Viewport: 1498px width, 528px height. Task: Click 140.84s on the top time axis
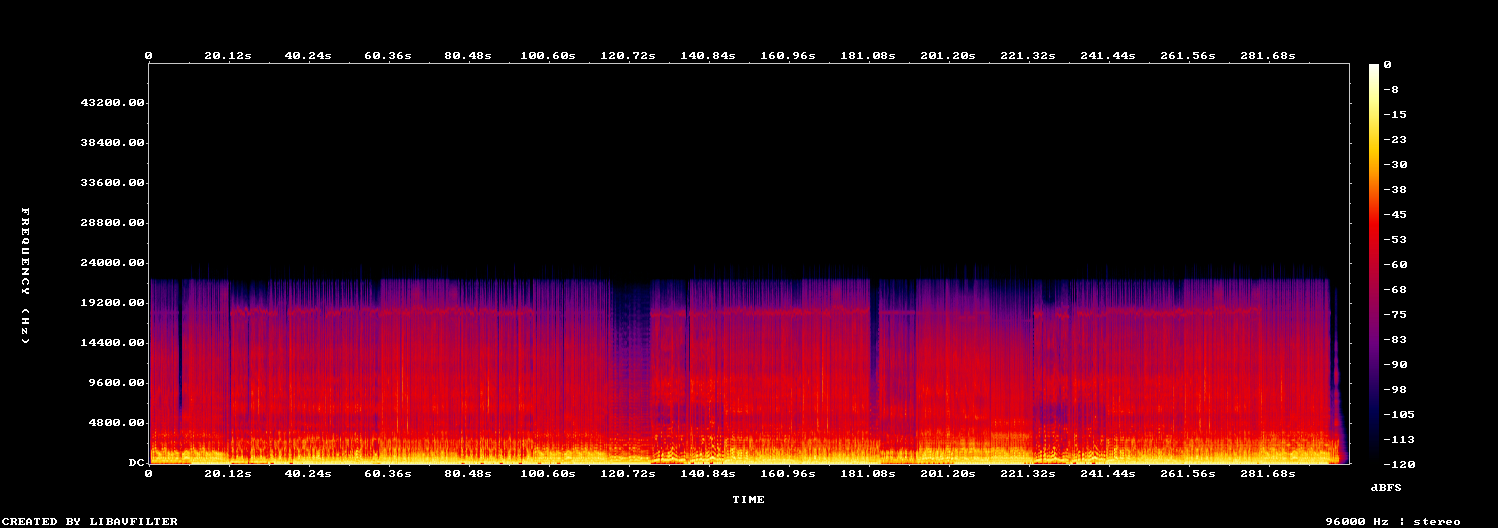click(708, 56)
